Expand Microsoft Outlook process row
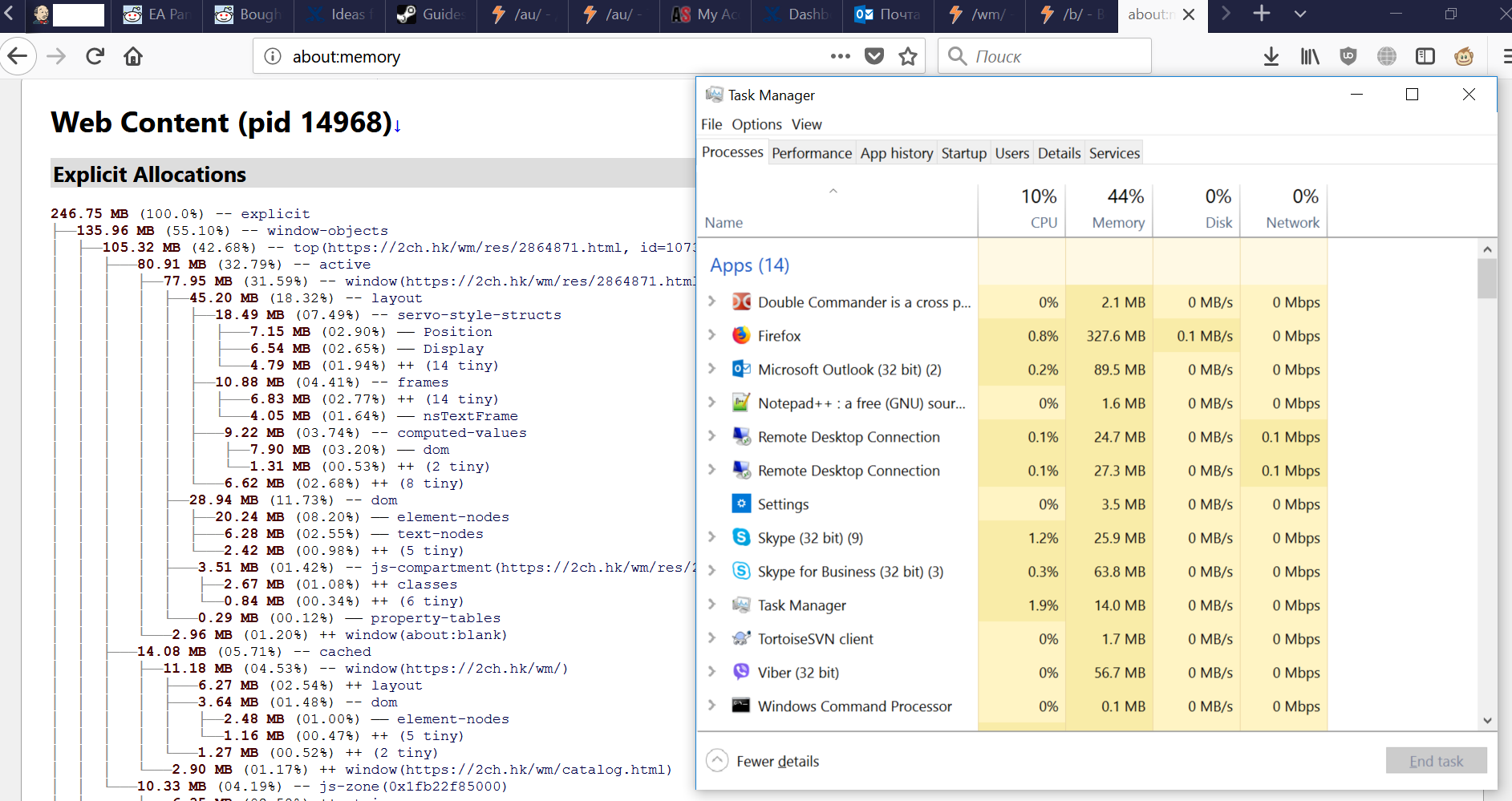 [x=711, y=369]
